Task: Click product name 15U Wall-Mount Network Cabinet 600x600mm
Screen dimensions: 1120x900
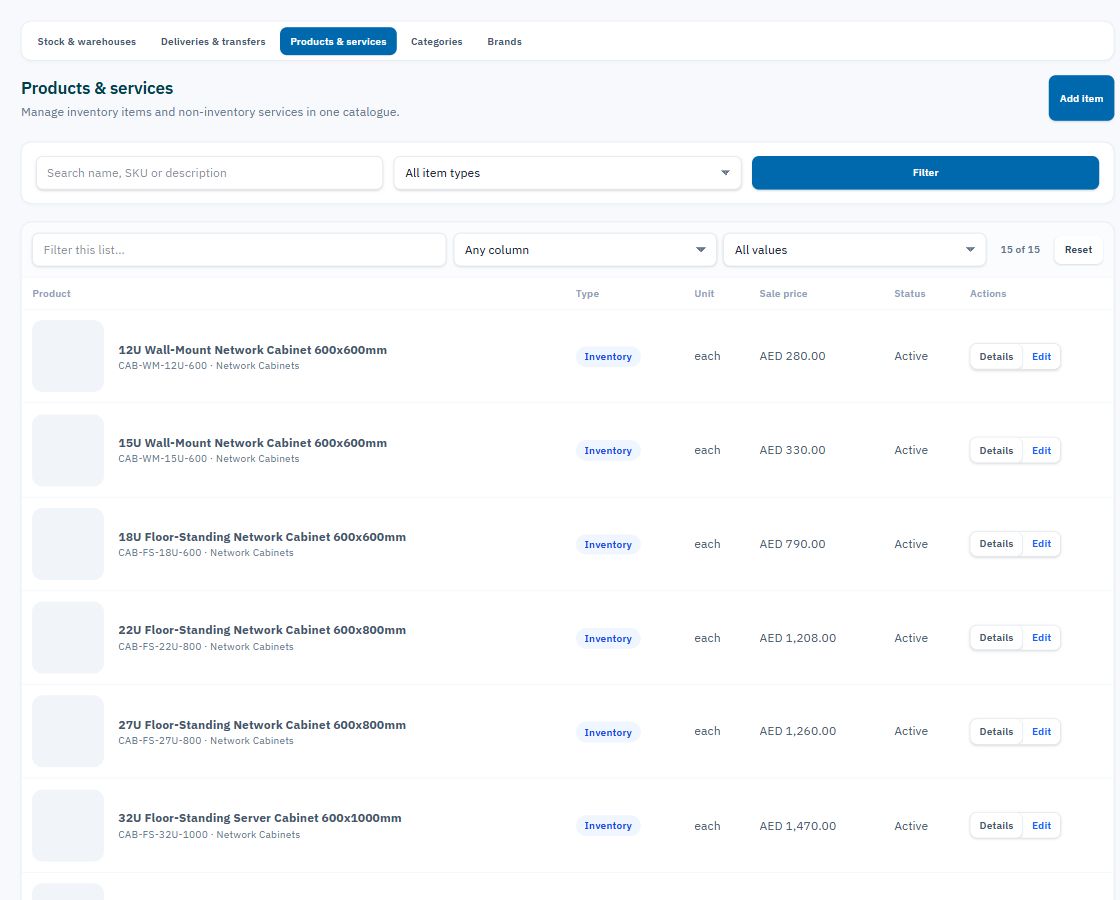Action: click(252, 443)
